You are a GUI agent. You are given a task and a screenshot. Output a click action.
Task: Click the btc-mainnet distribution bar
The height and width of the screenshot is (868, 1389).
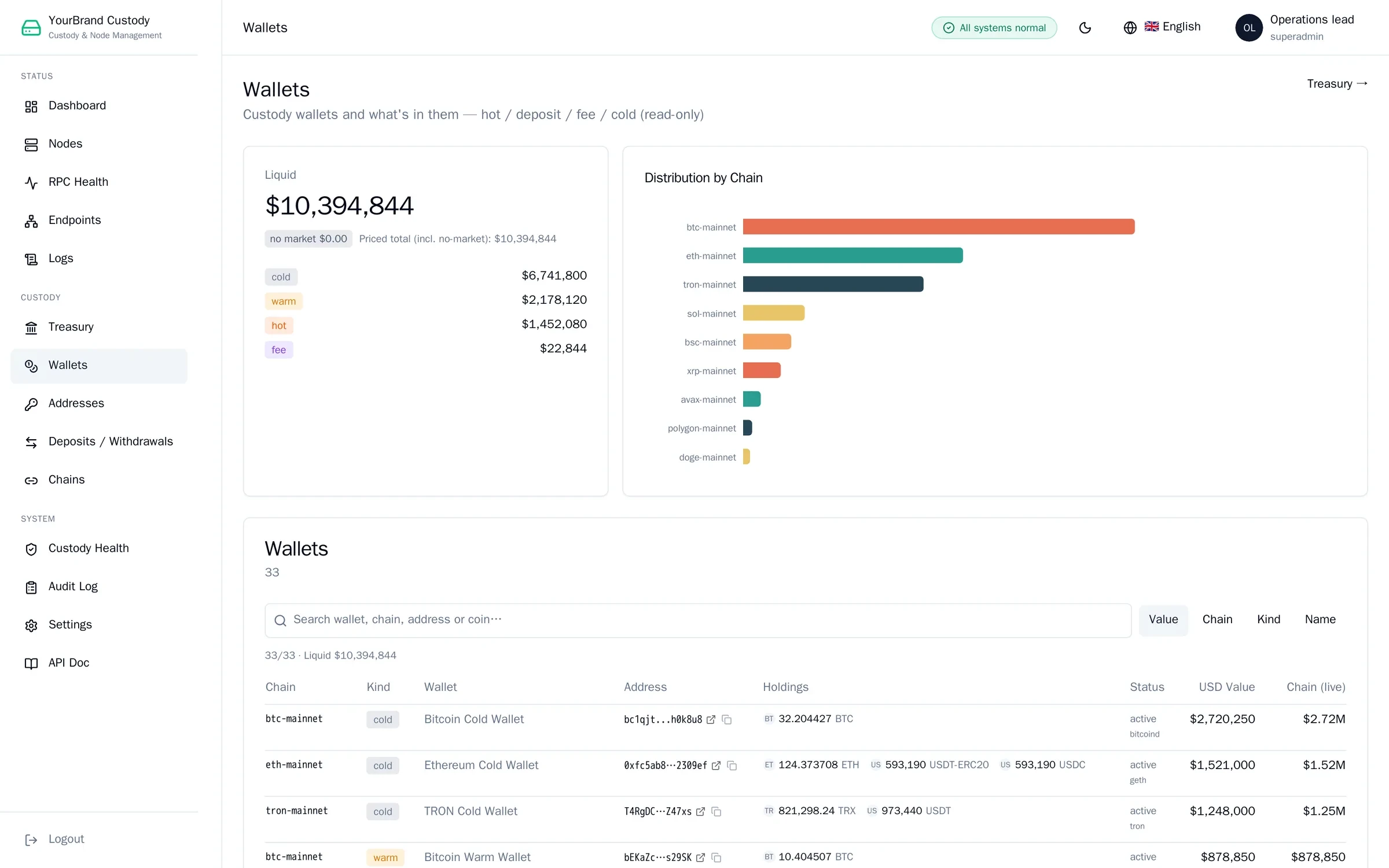pos(939,226)
